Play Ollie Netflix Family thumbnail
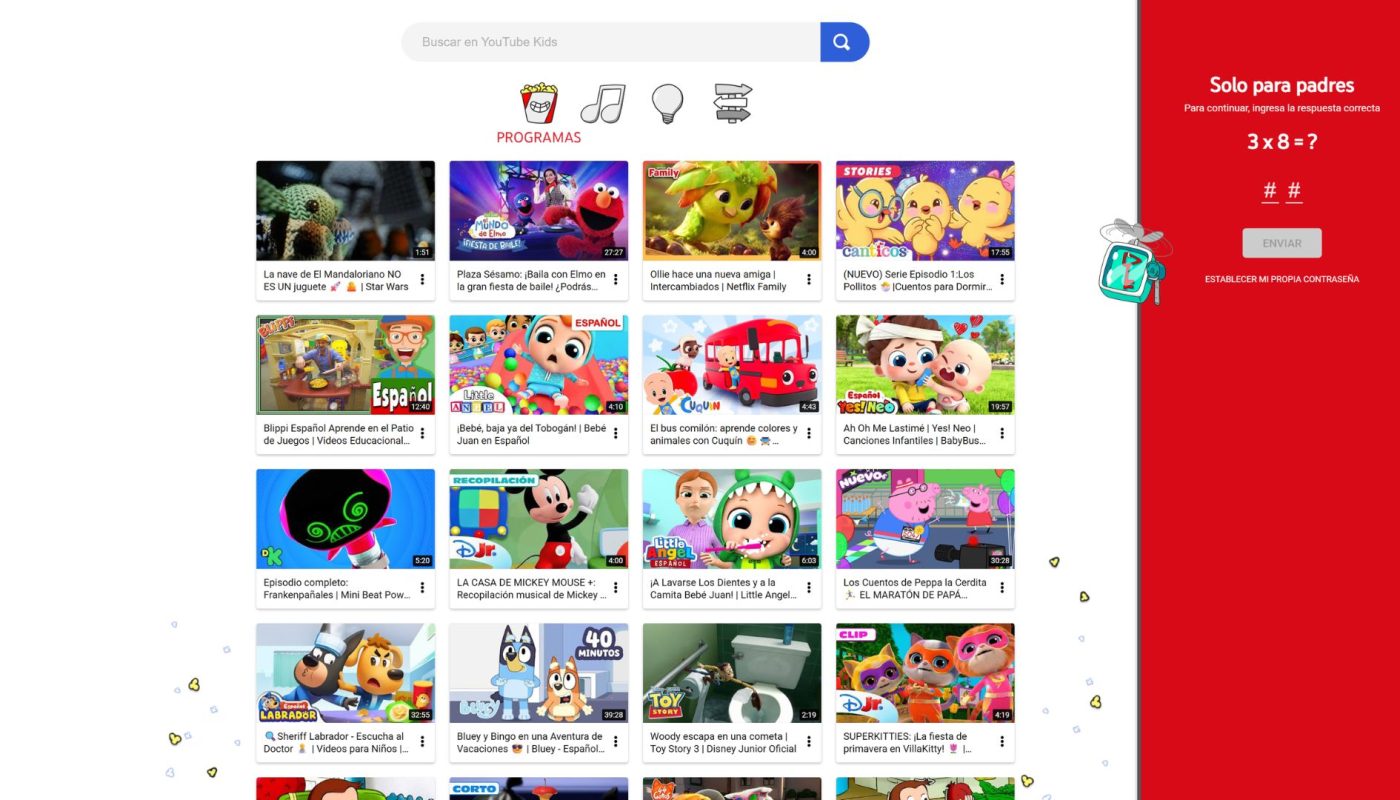Screen dimensions: 1400x800 [x=732, y=211]
